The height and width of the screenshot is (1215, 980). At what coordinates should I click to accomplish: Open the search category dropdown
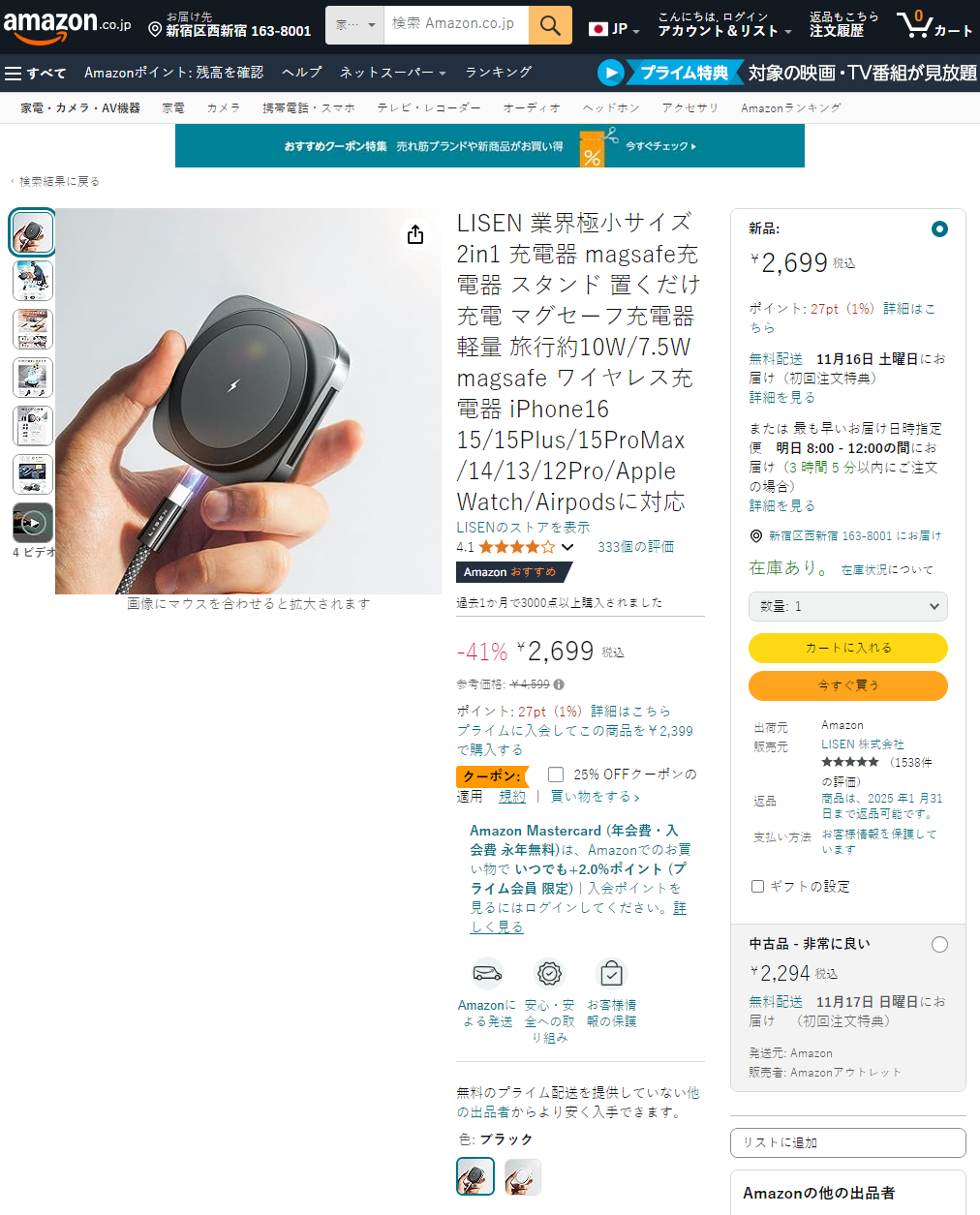[355, 25]
